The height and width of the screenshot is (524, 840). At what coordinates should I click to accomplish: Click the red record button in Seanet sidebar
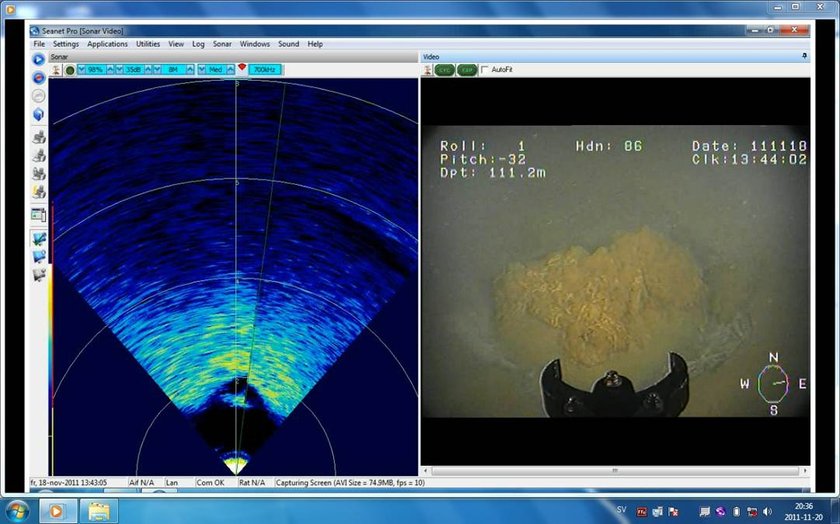click(x=39, y=78)
